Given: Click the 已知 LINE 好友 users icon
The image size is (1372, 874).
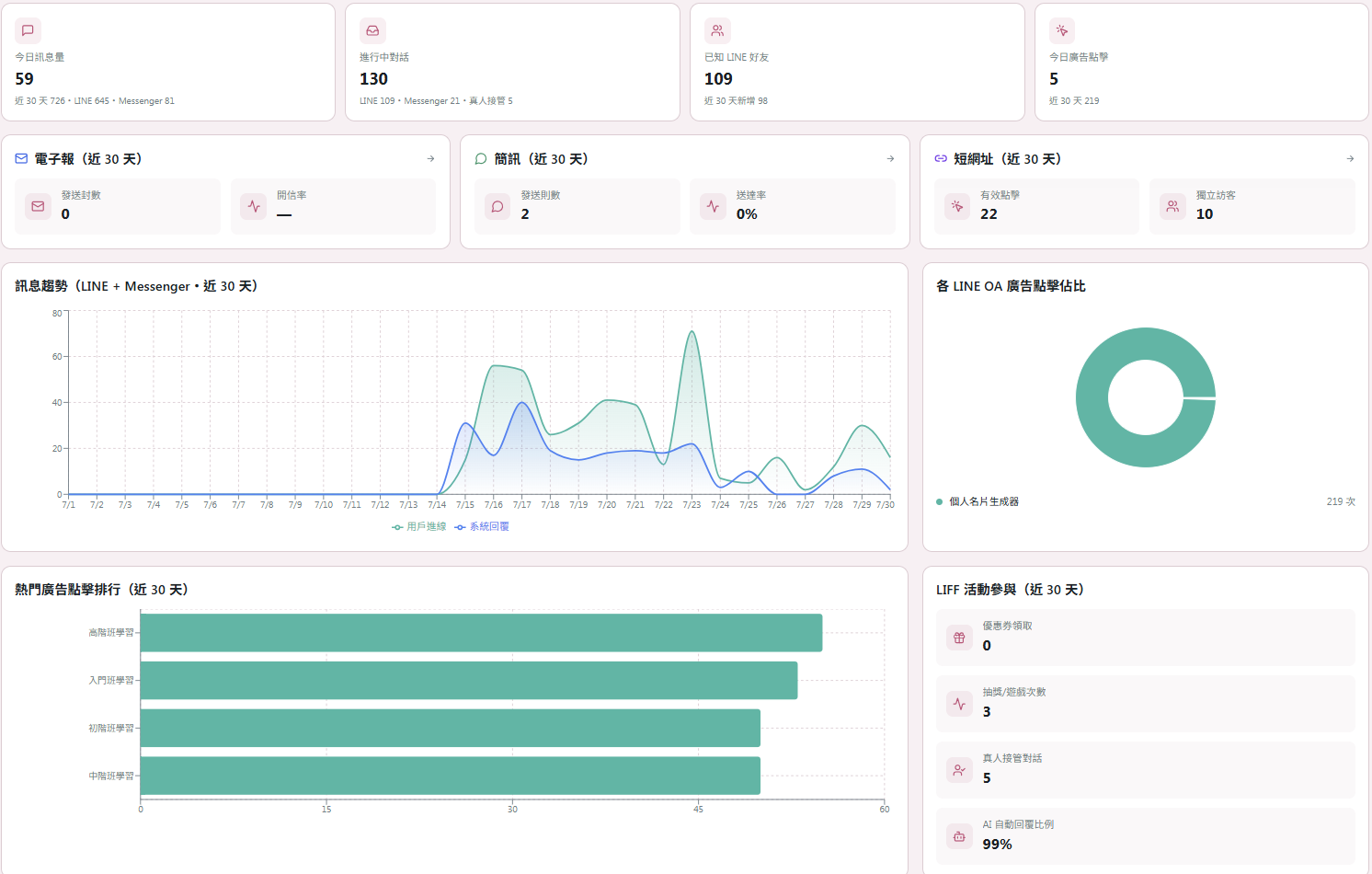Looking at the screenshot, I should click(717, 30).
